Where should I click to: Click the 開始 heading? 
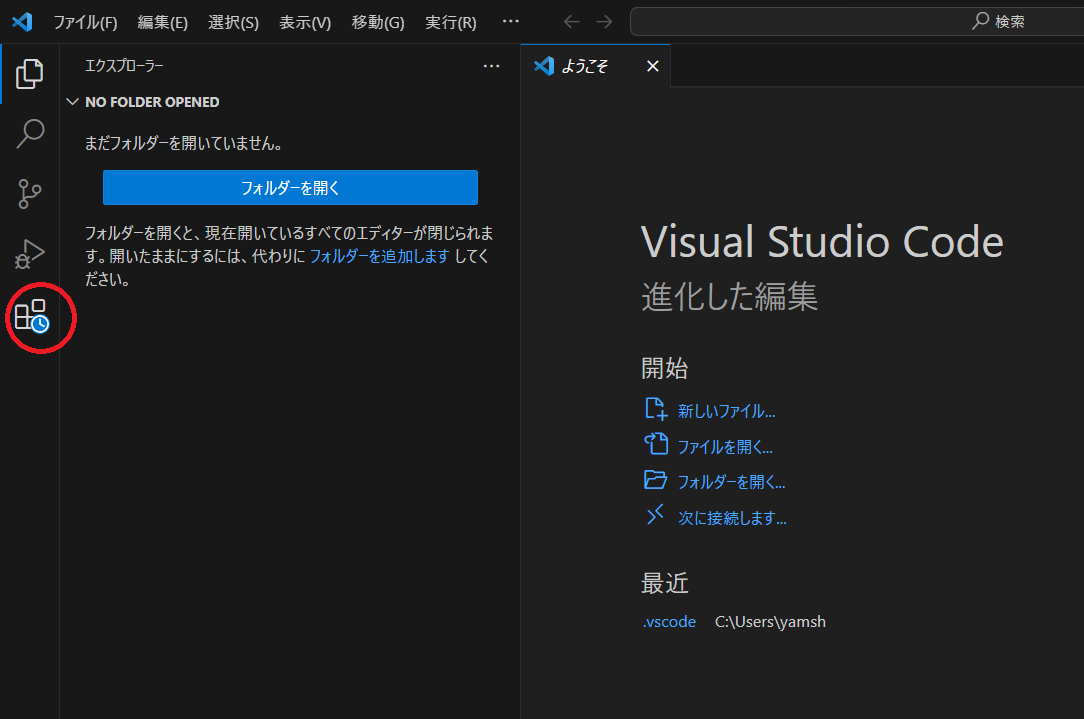click(664, 368)
